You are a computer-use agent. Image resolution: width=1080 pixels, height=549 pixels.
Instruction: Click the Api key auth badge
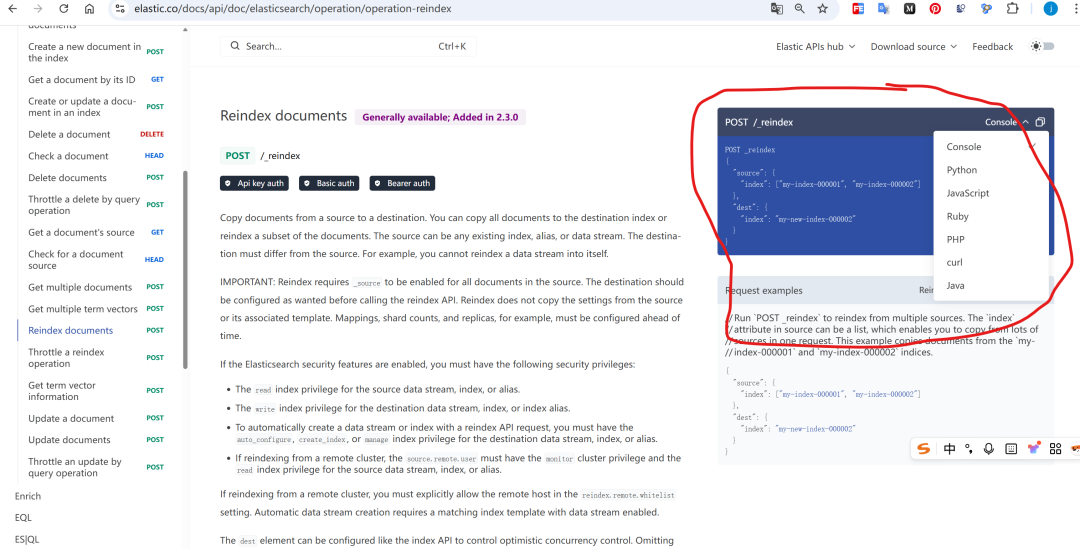[x=255, y=183]
